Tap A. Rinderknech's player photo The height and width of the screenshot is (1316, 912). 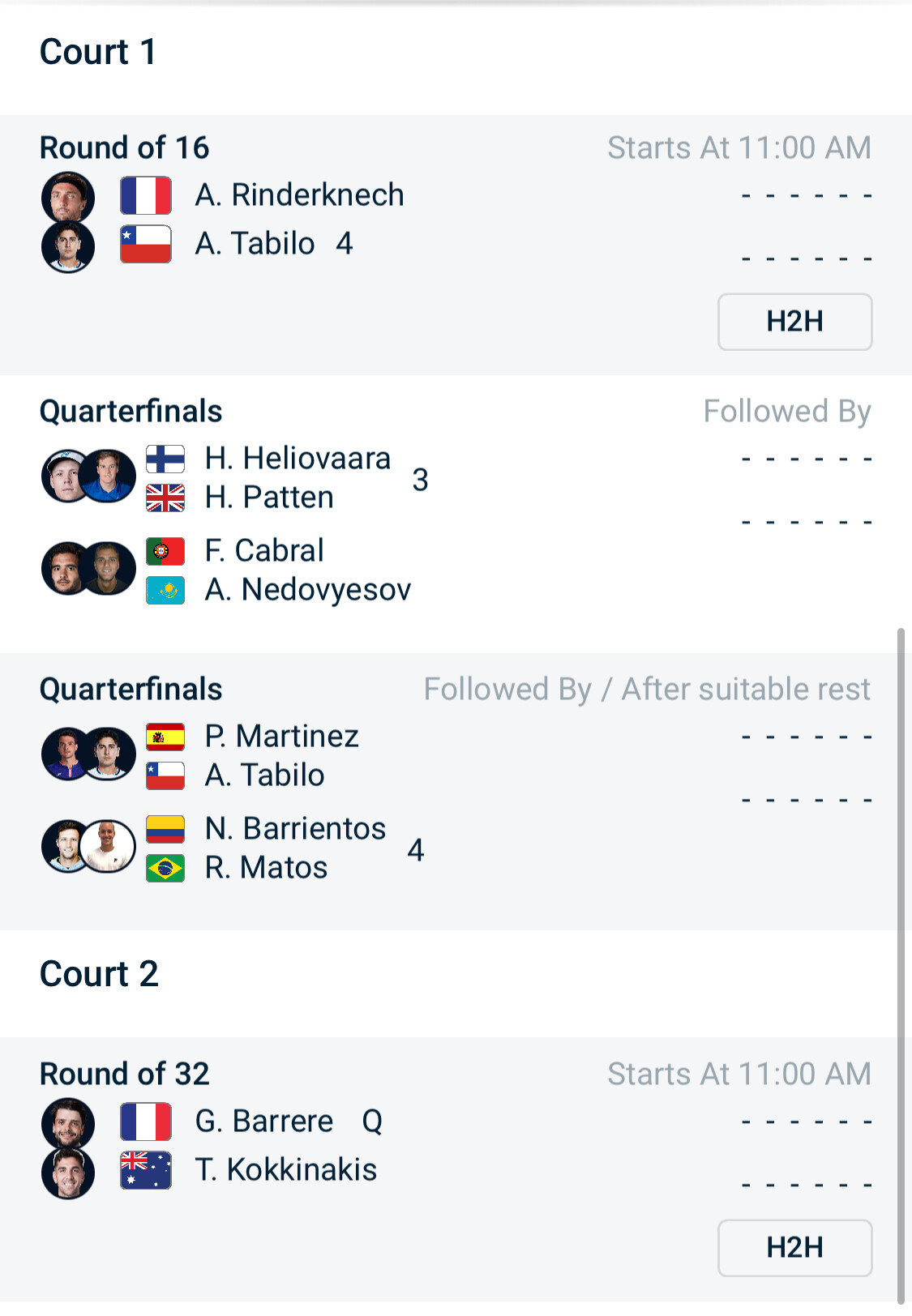click(x=68, y=197)
